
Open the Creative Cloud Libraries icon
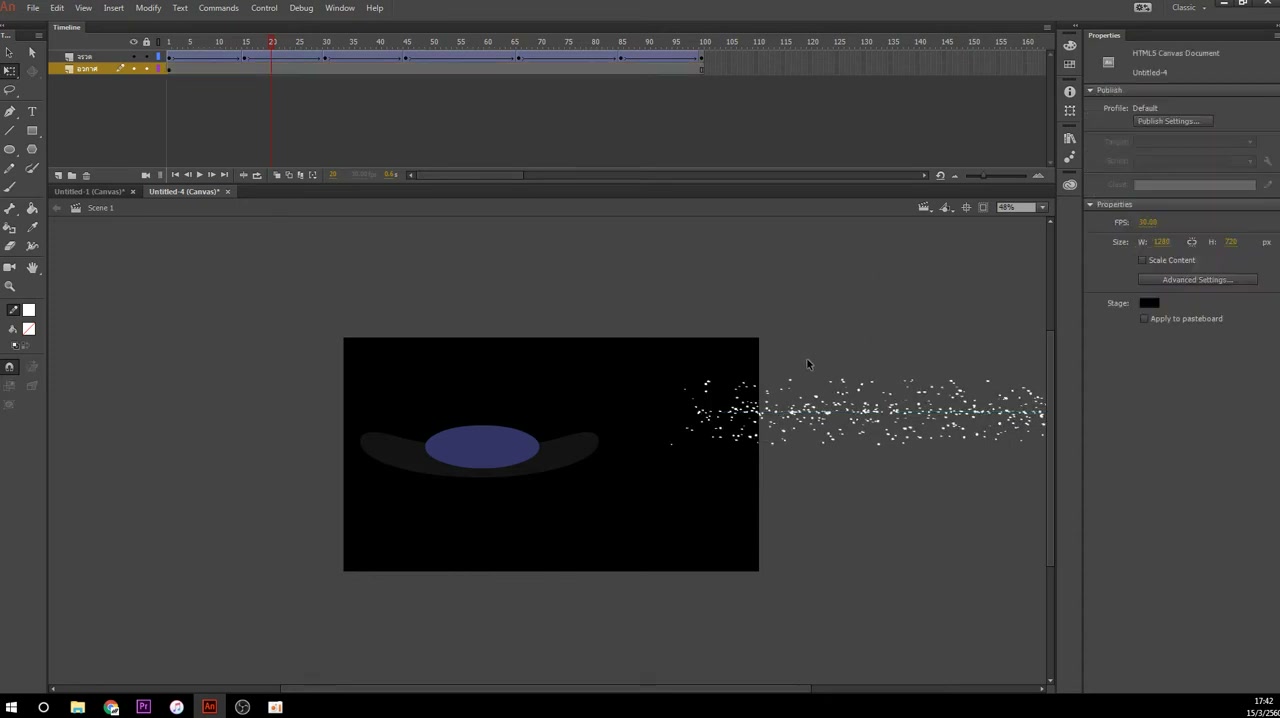[x=1070, y=184]
